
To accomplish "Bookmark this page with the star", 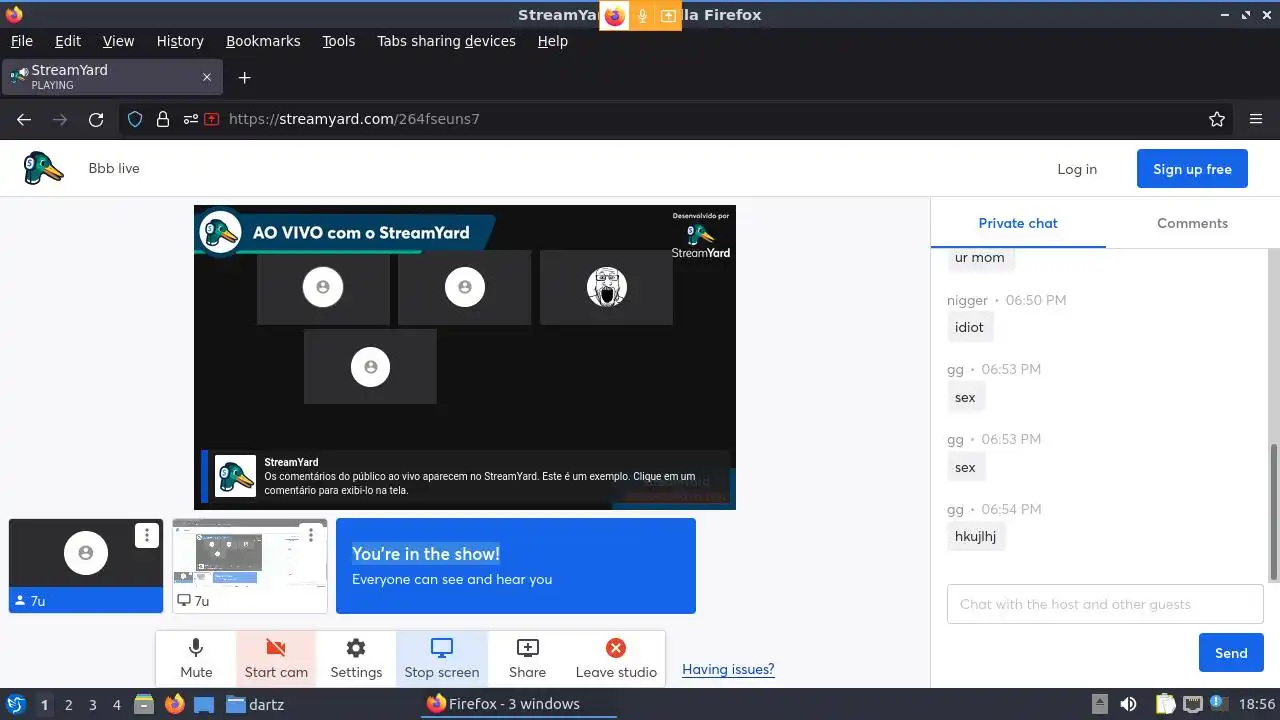I will pos(1217,119).
